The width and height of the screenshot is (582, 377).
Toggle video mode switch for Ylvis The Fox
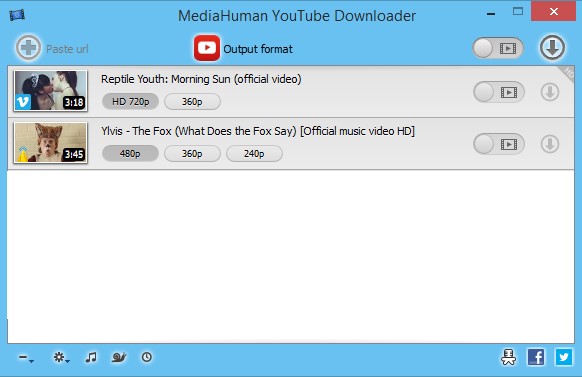pos(499,144)
